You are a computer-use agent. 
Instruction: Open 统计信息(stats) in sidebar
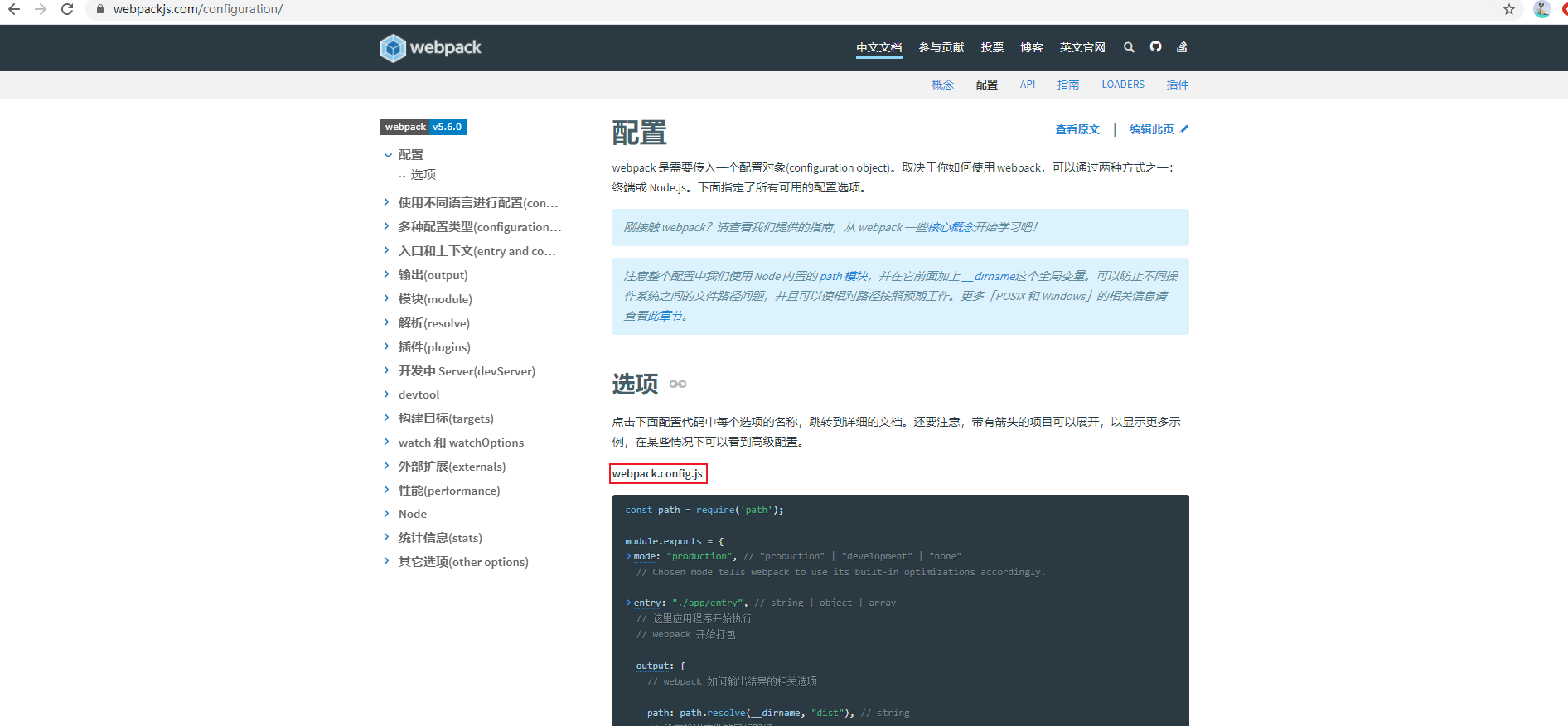tap(440, 538)
